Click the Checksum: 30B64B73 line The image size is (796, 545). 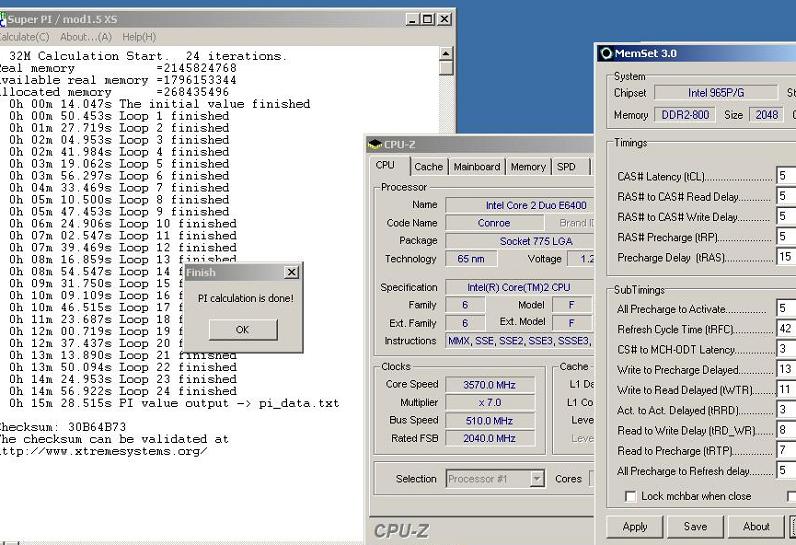click(62, 427)
